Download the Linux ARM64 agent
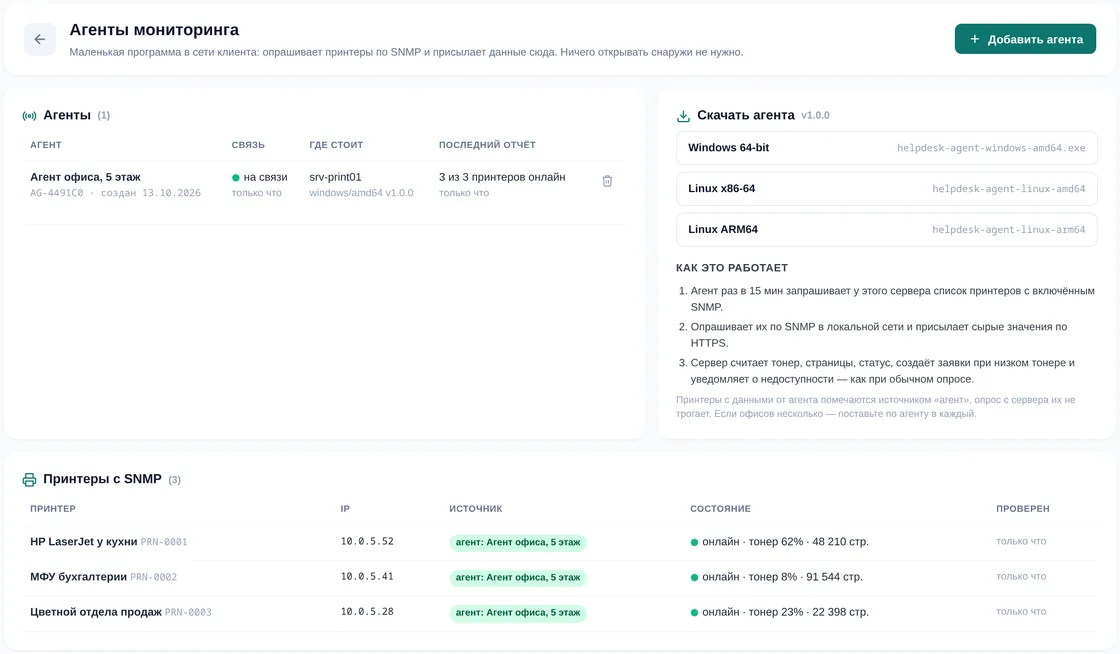Viewport: 1120px width, 654px height. point(886,229)
